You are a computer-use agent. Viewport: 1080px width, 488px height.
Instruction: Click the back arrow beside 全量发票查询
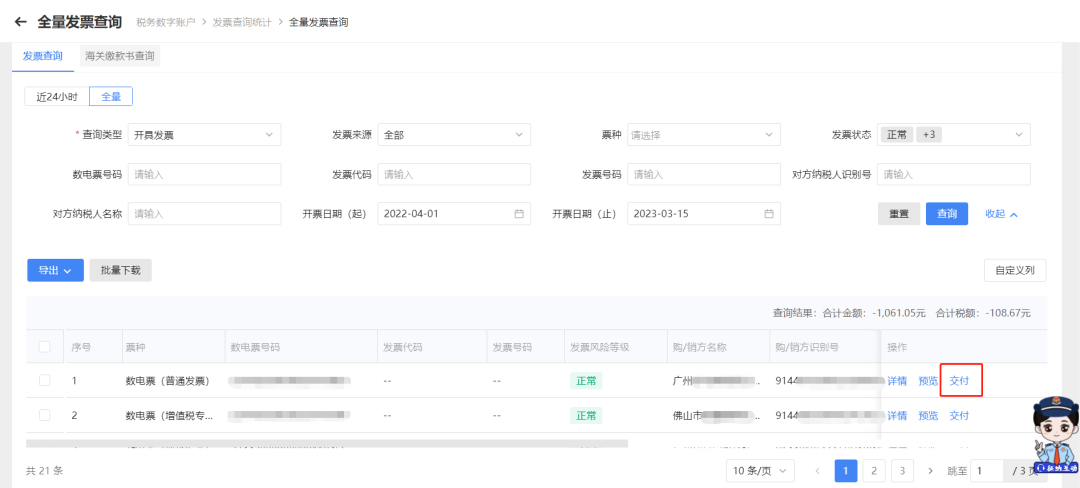click(x=20, y=22)
